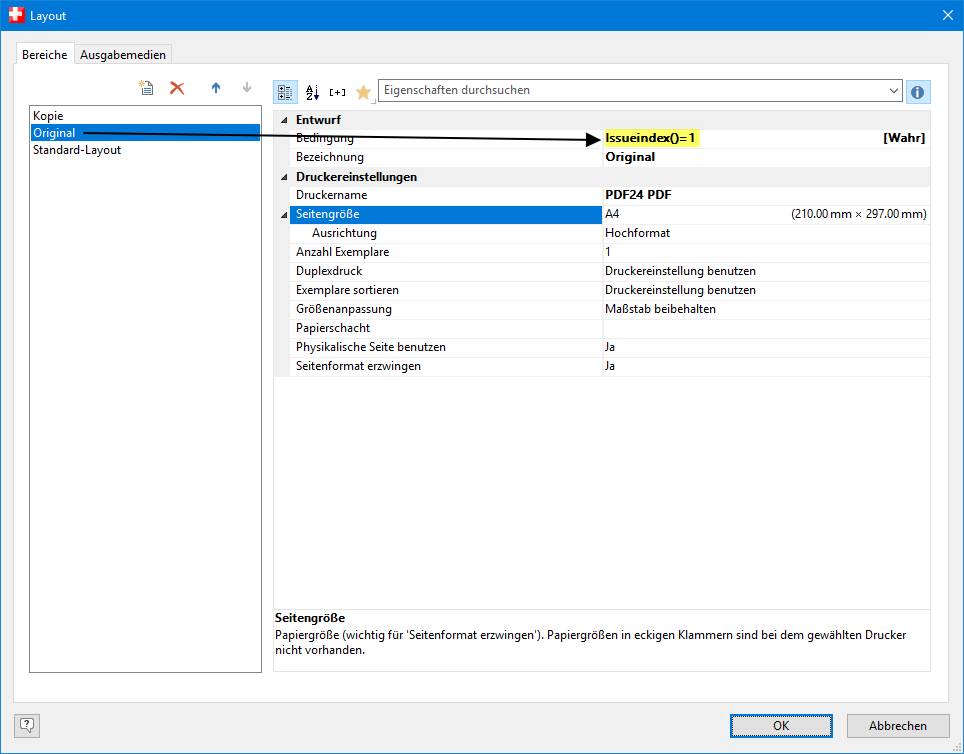964x754 pixels.
Task: Change Seitengröße value A4
Action: (x=766, y=214)
